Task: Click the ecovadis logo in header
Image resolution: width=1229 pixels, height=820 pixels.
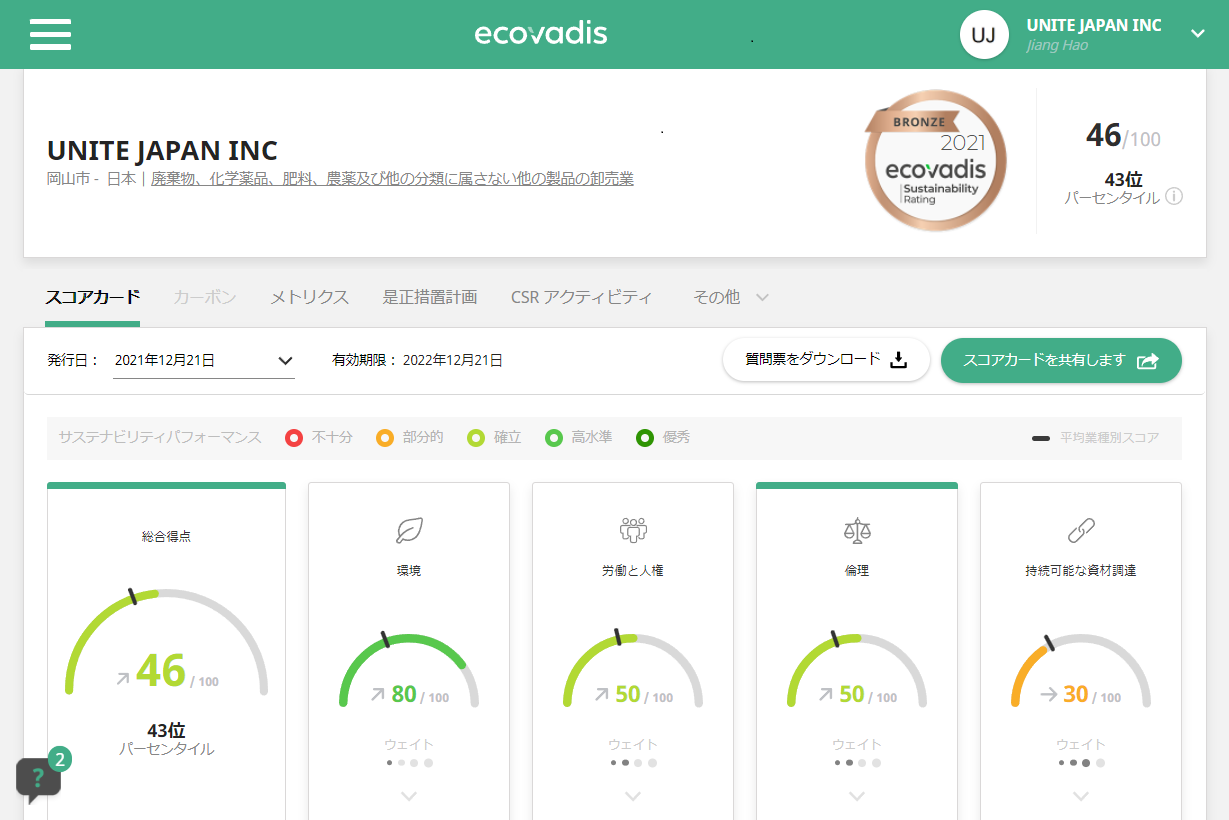Action: pos(541,34)
